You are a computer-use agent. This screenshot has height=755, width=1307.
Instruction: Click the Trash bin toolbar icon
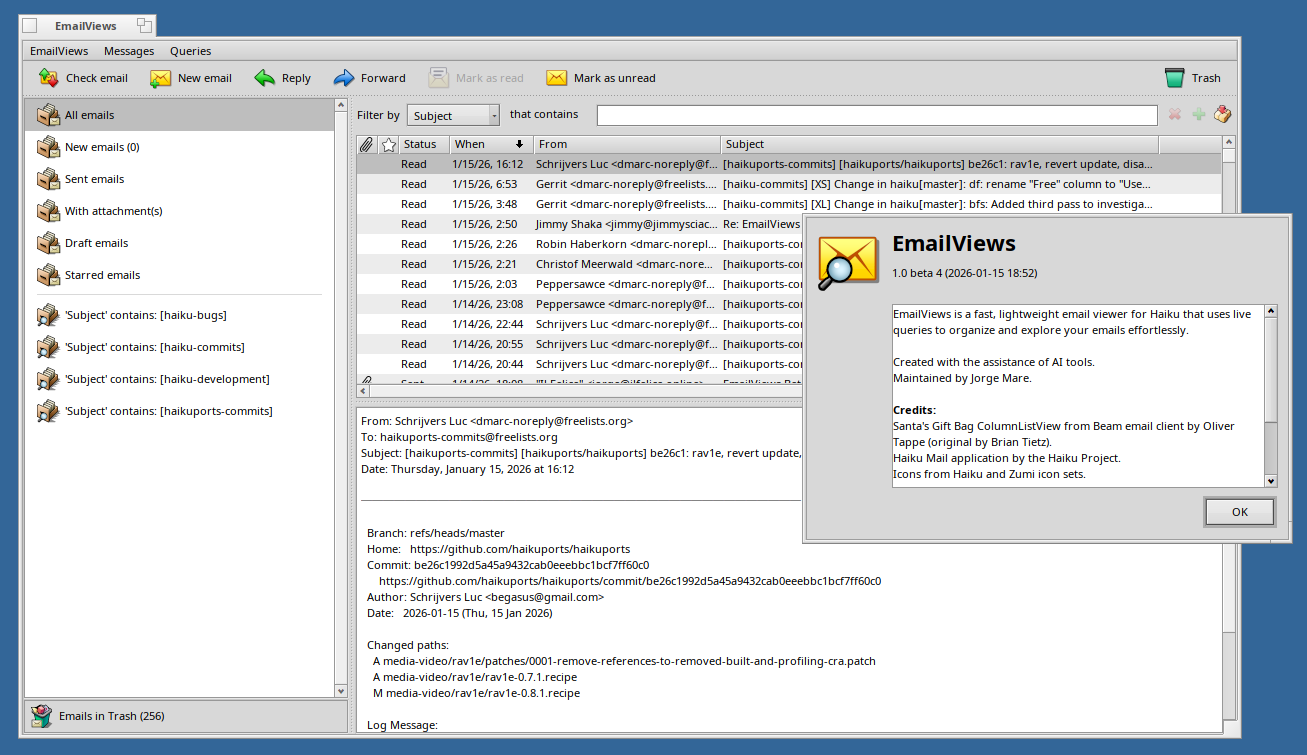(1175, 78)
